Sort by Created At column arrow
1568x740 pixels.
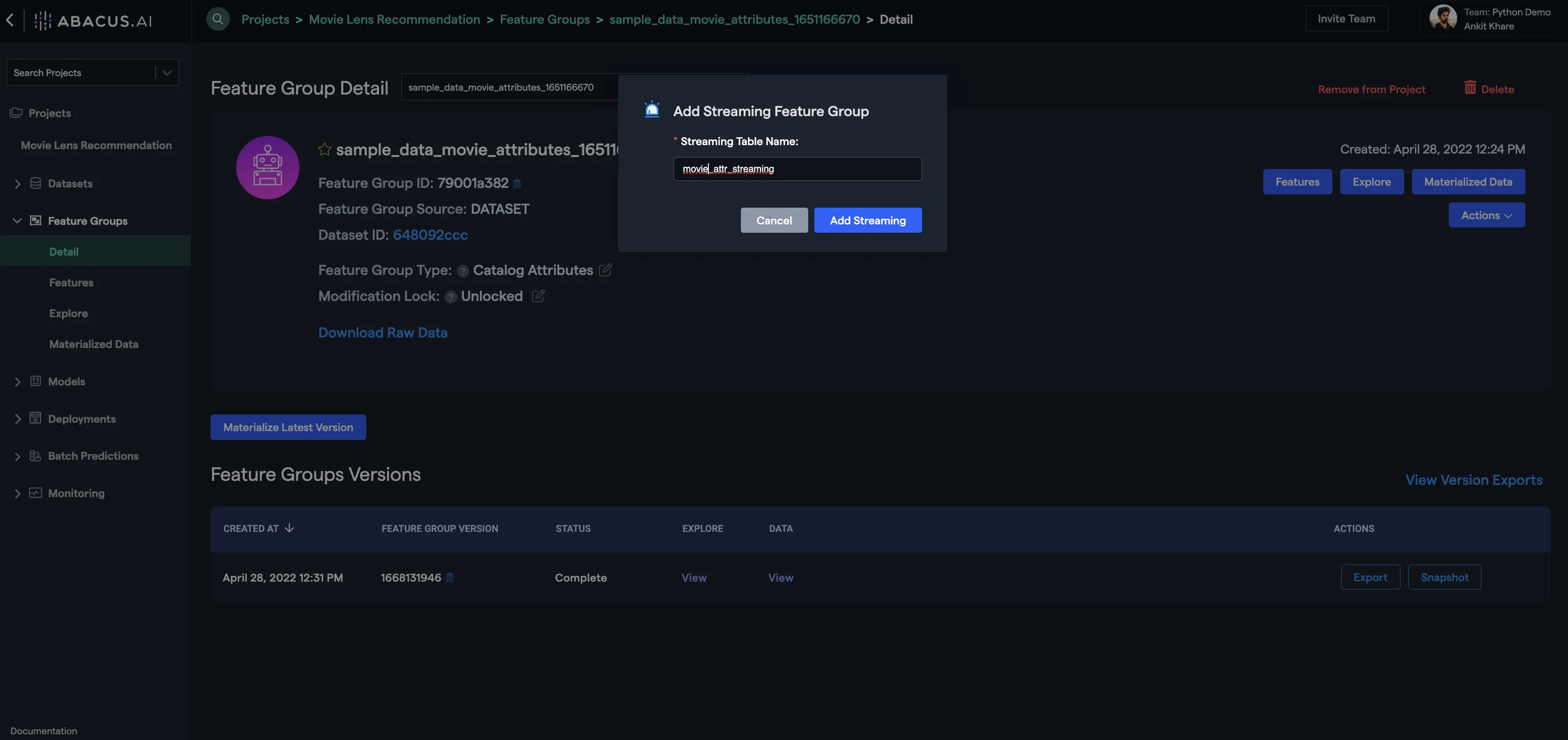point(289,528)
